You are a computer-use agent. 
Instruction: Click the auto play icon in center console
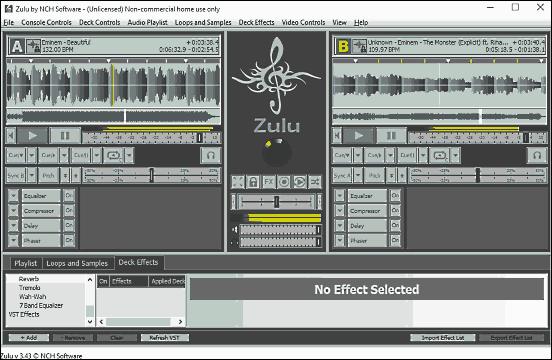point(299,182)
